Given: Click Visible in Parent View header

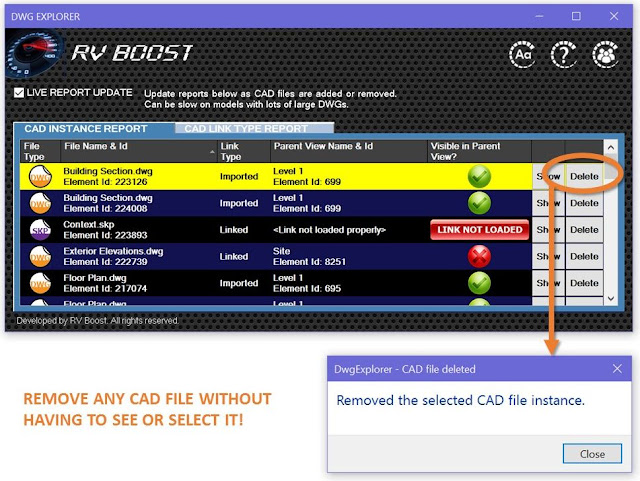Looking at the screenshot, I should click(x=479, y=151).
